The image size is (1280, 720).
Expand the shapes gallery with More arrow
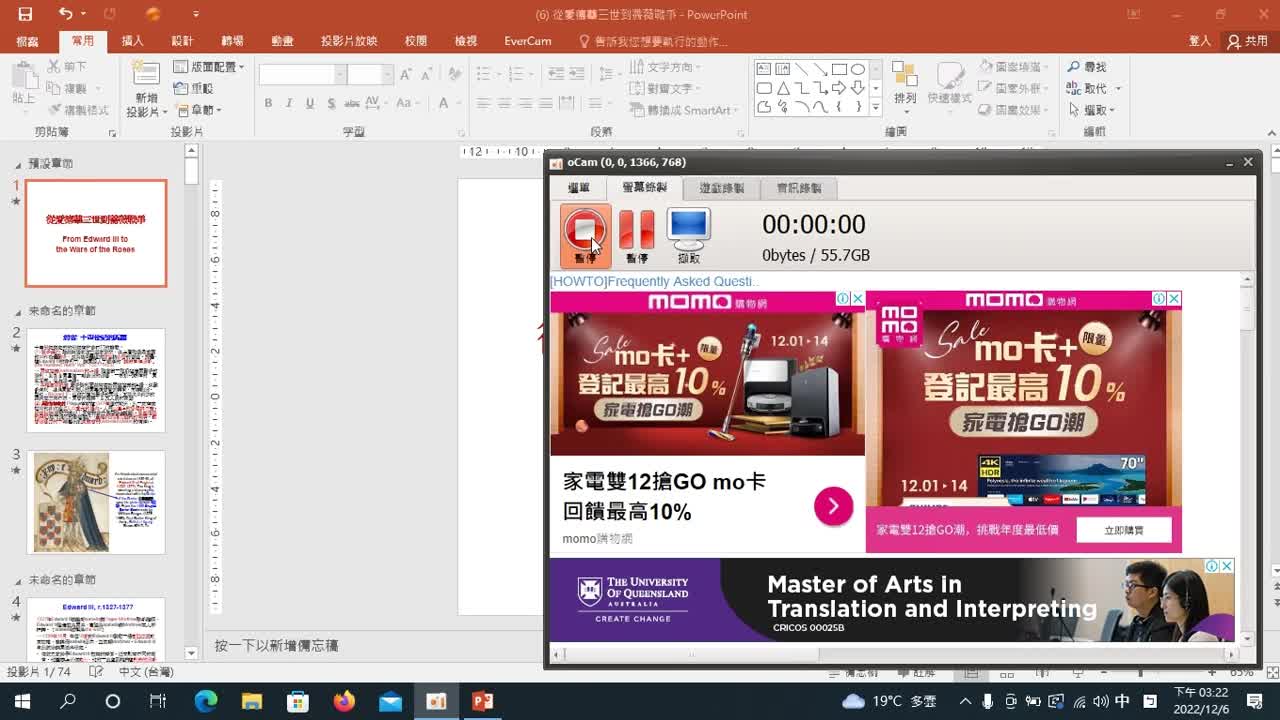click(x=876, y=107)
